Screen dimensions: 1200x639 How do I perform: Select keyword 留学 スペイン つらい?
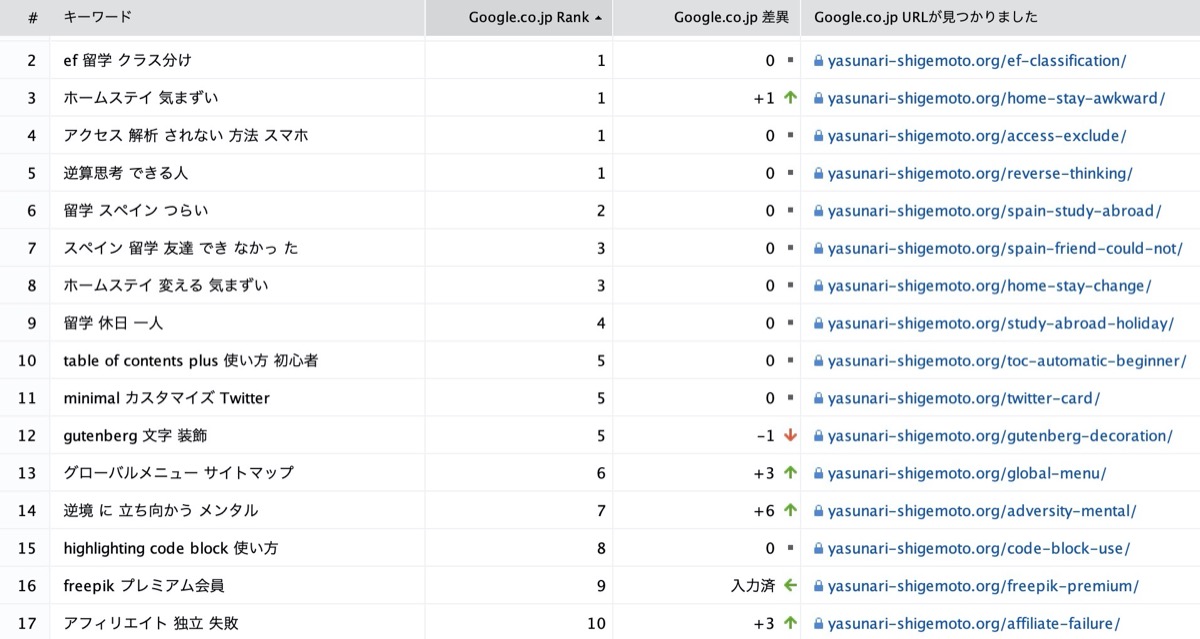136,211
